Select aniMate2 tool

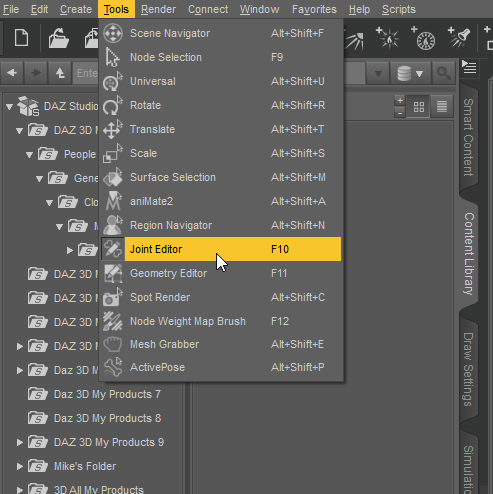[221, 201]
